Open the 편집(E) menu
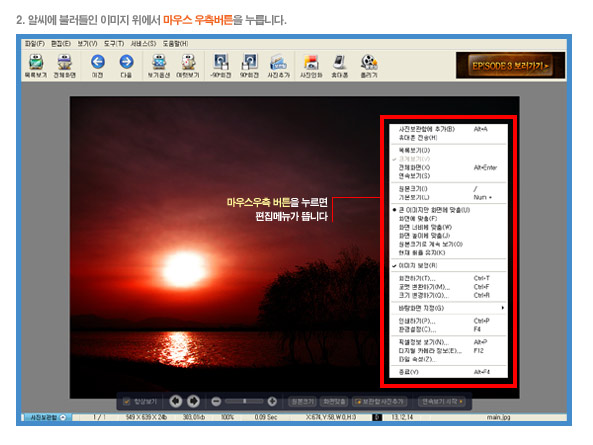Image resolution: width=593 pixels, height=445 pixels. (61, 44)
